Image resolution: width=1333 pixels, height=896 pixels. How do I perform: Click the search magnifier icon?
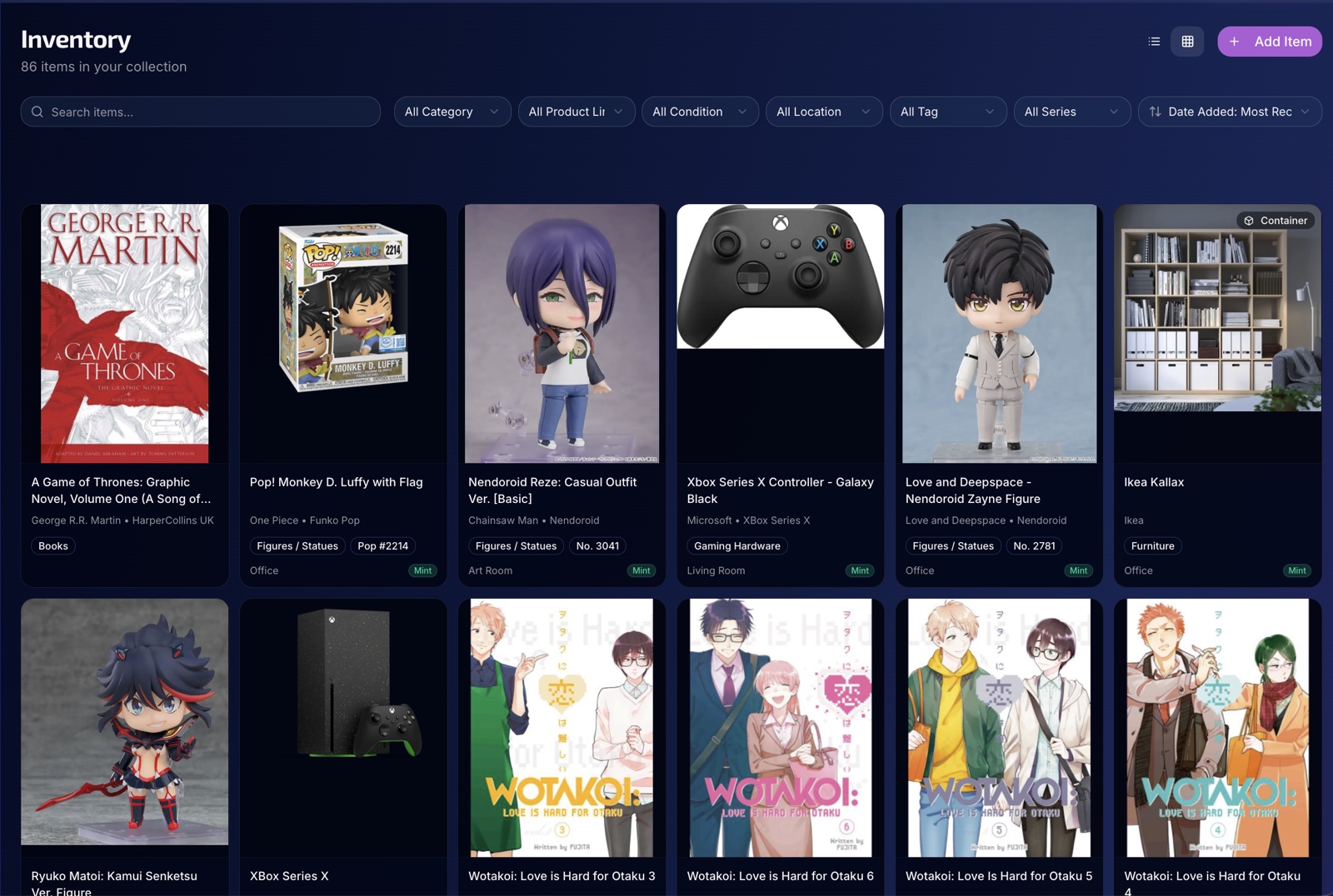(37, 112)
